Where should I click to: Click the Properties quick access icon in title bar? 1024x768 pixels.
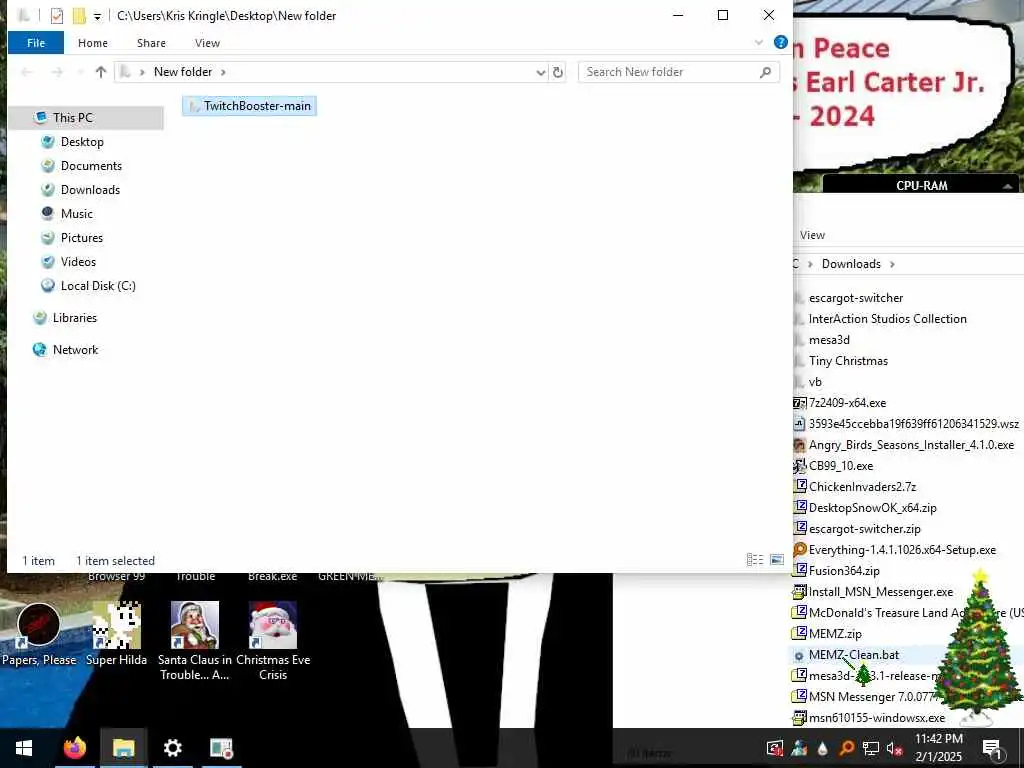click(x=57, y=16)
